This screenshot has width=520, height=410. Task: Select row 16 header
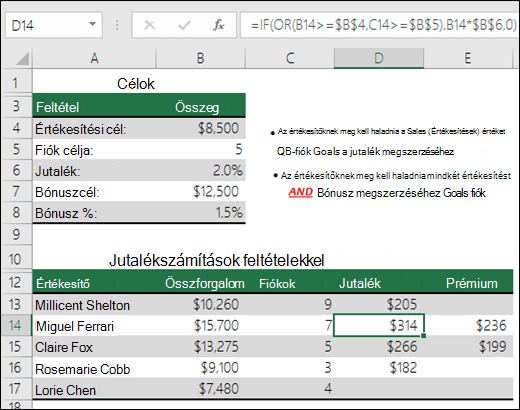(16, 368)
